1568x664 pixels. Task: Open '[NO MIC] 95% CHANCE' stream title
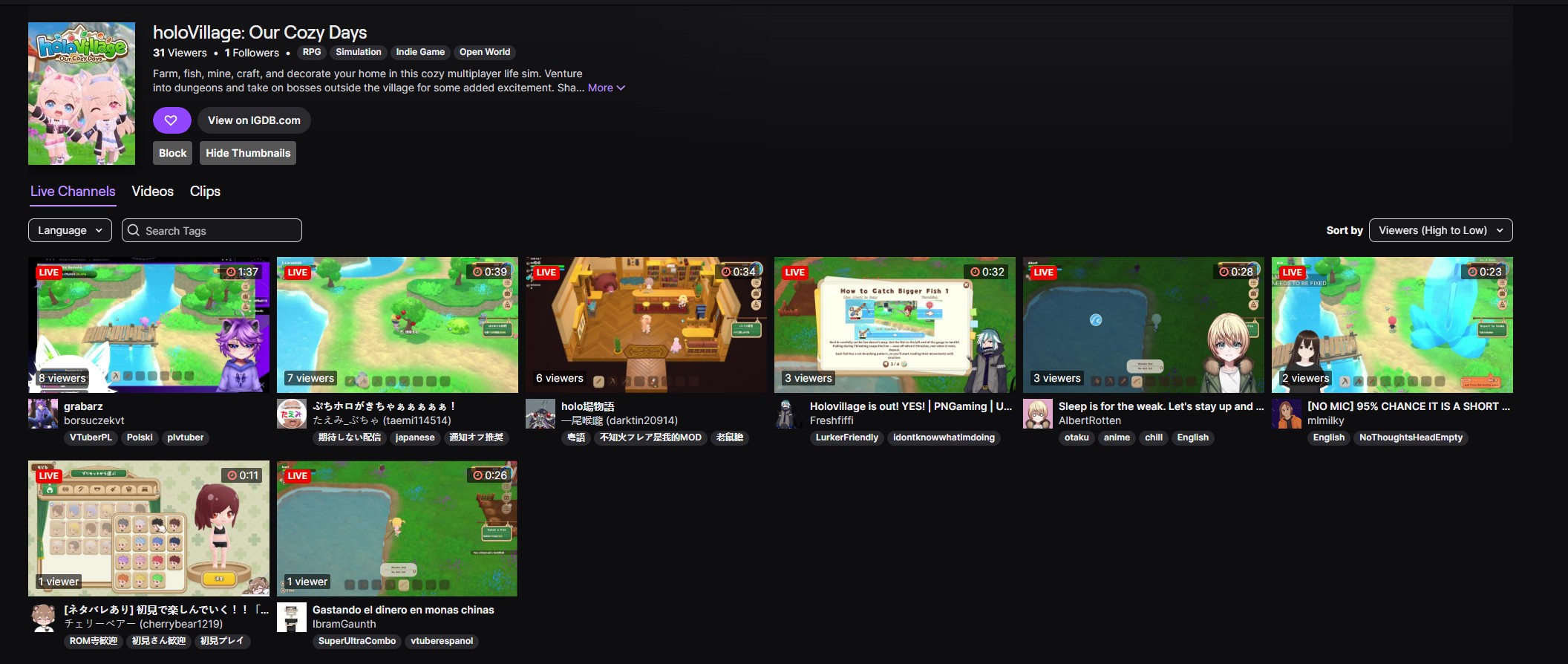point(1408,406)
